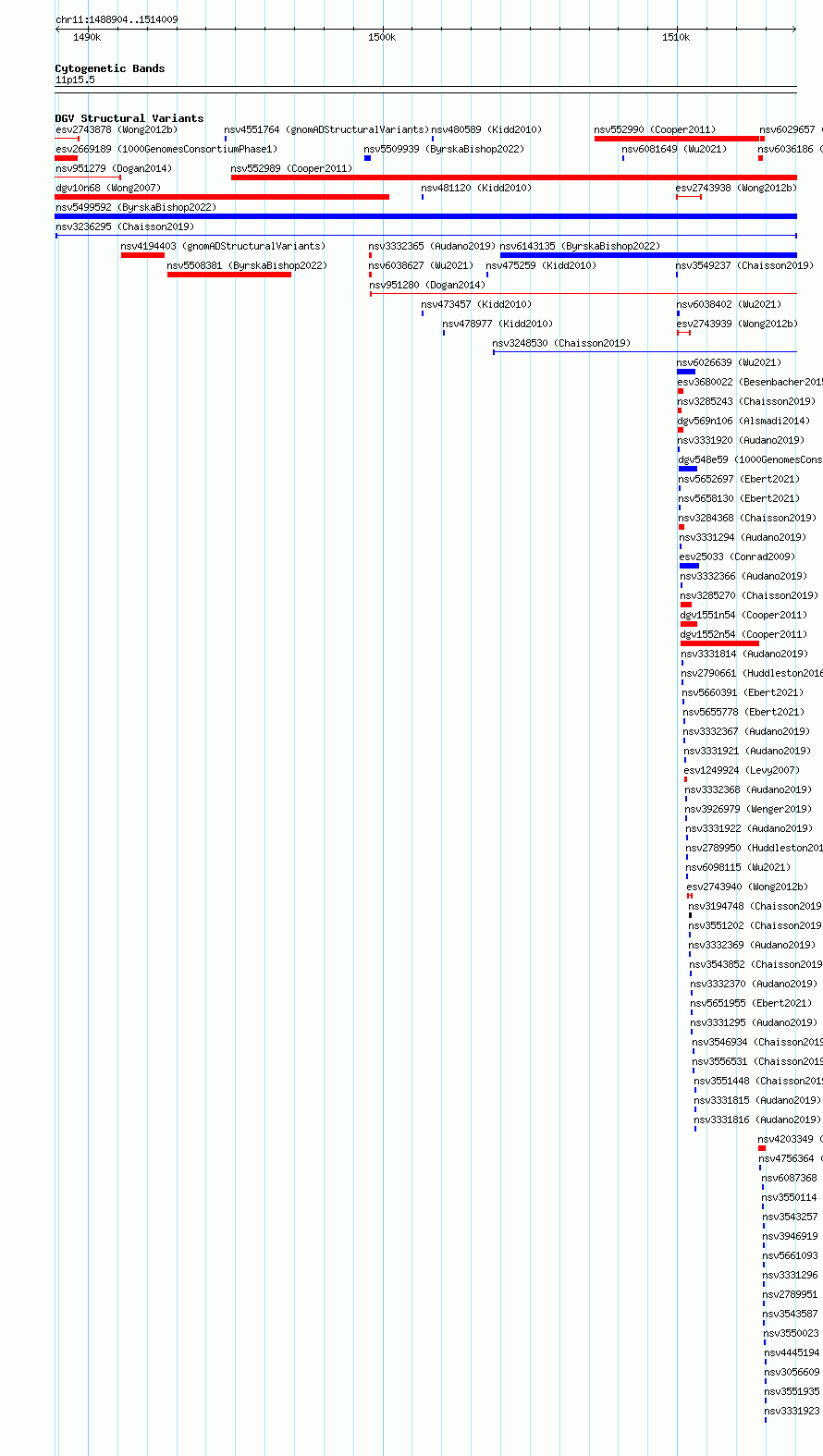Click esv2743940 (Wong2012b) label

coord(747,887)
